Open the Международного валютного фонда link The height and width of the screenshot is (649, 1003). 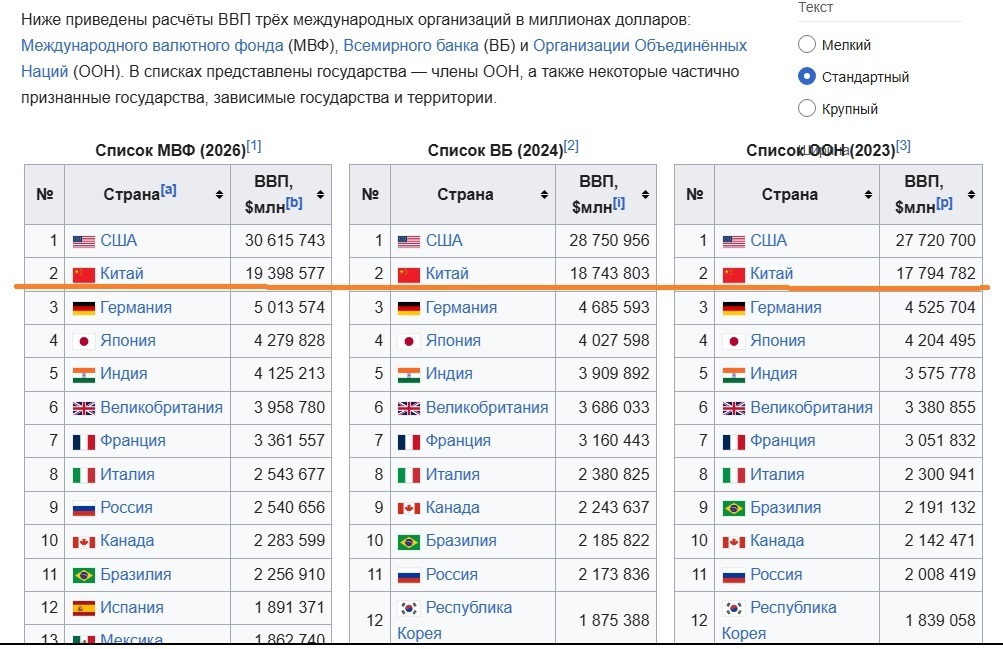pos(152,45)
